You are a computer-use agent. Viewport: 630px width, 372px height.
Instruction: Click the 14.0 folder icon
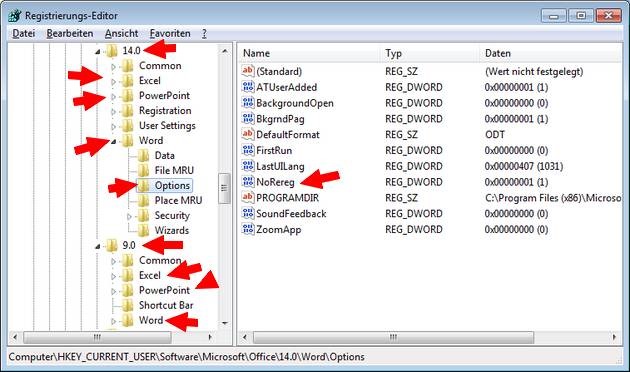[x=112, y=51]
